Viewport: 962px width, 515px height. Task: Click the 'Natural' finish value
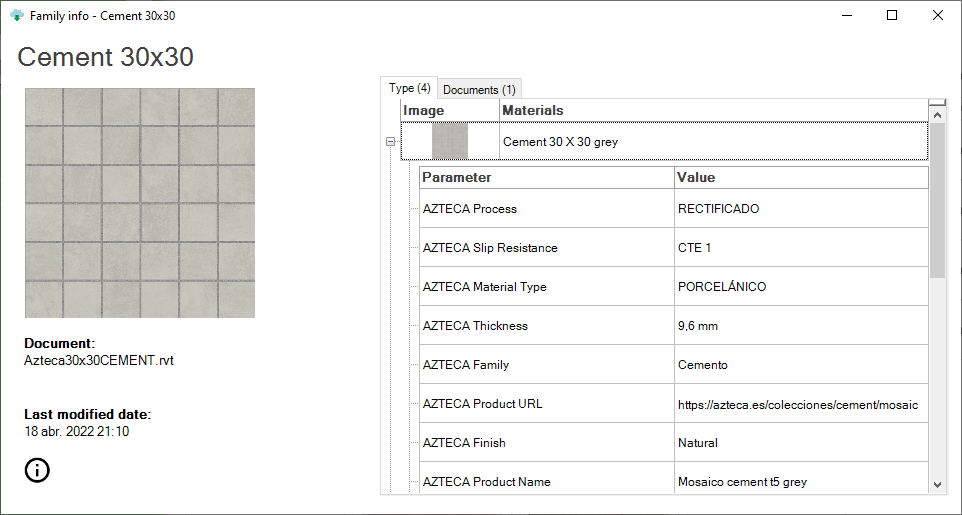pos(801,443)
